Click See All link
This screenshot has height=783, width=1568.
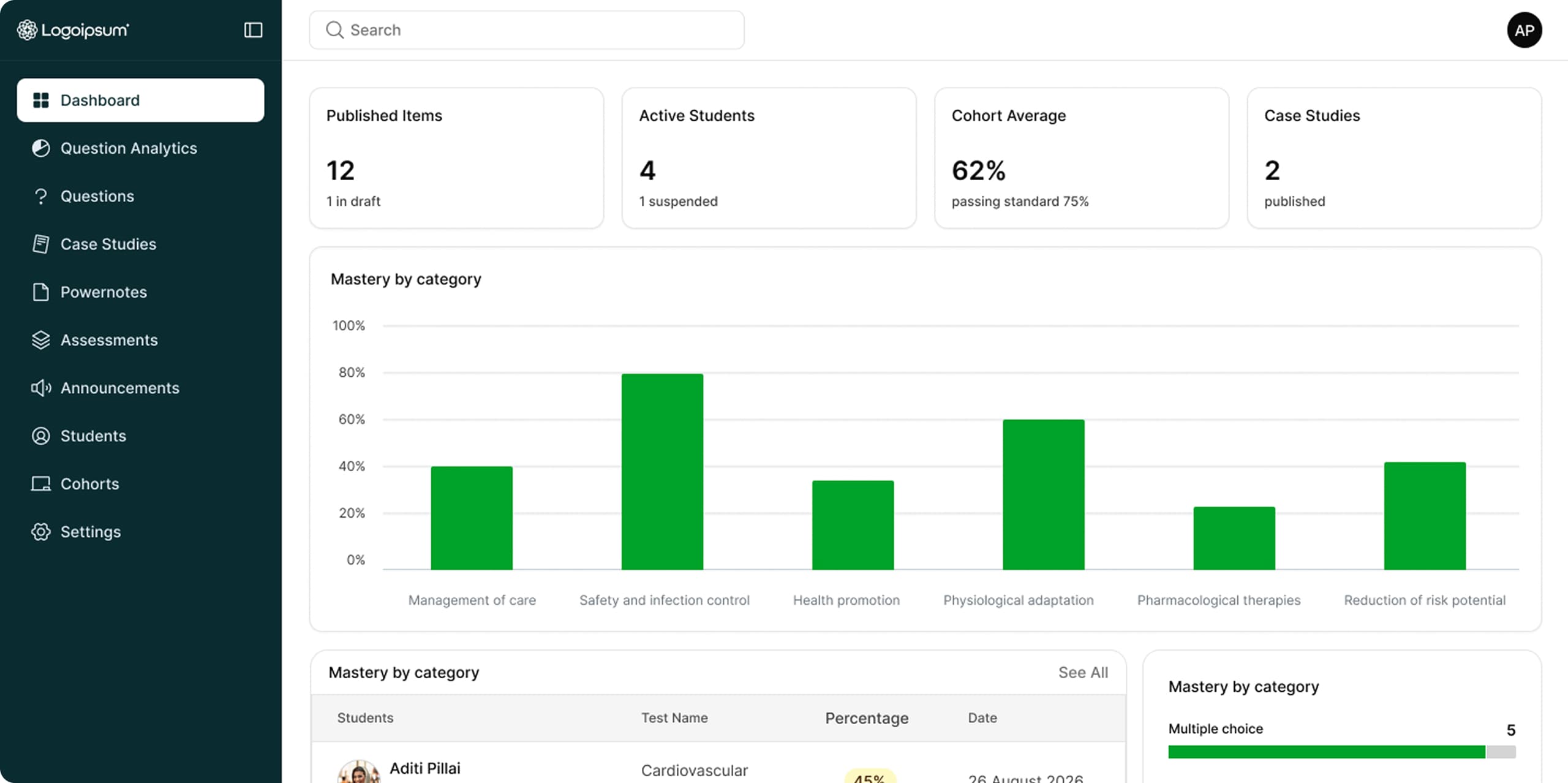1083,673
